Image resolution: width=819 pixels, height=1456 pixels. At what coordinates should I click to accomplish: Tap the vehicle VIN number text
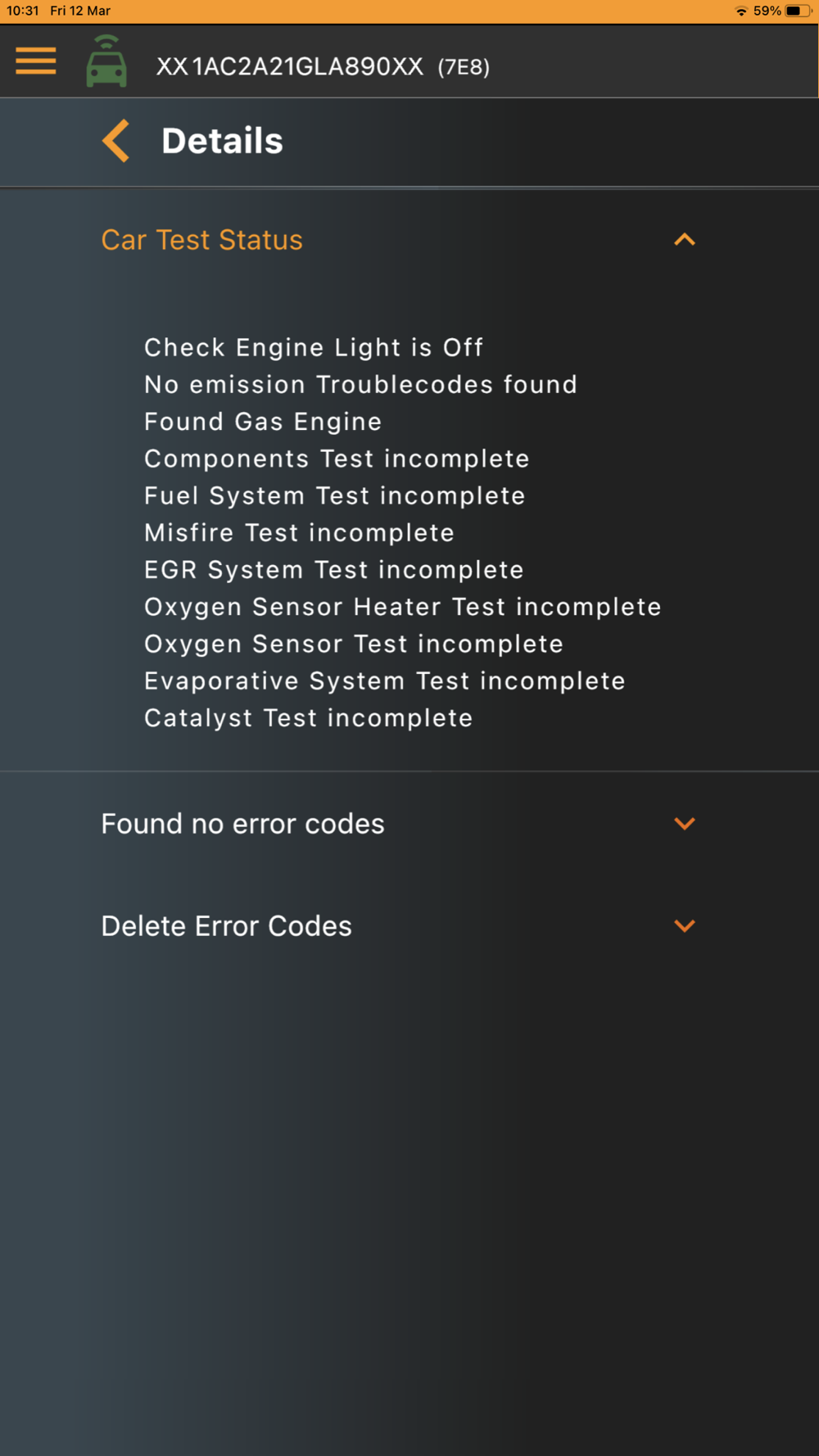[290, 66]
